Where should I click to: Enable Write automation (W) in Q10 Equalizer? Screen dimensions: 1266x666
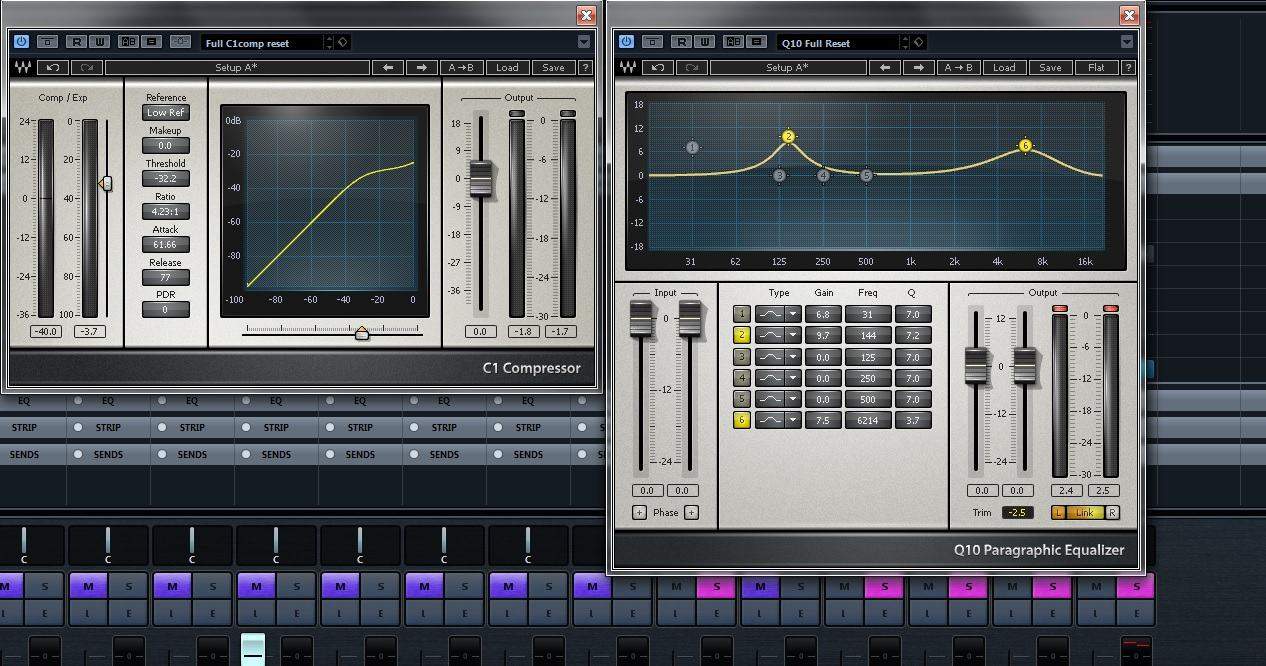point(705,42)
